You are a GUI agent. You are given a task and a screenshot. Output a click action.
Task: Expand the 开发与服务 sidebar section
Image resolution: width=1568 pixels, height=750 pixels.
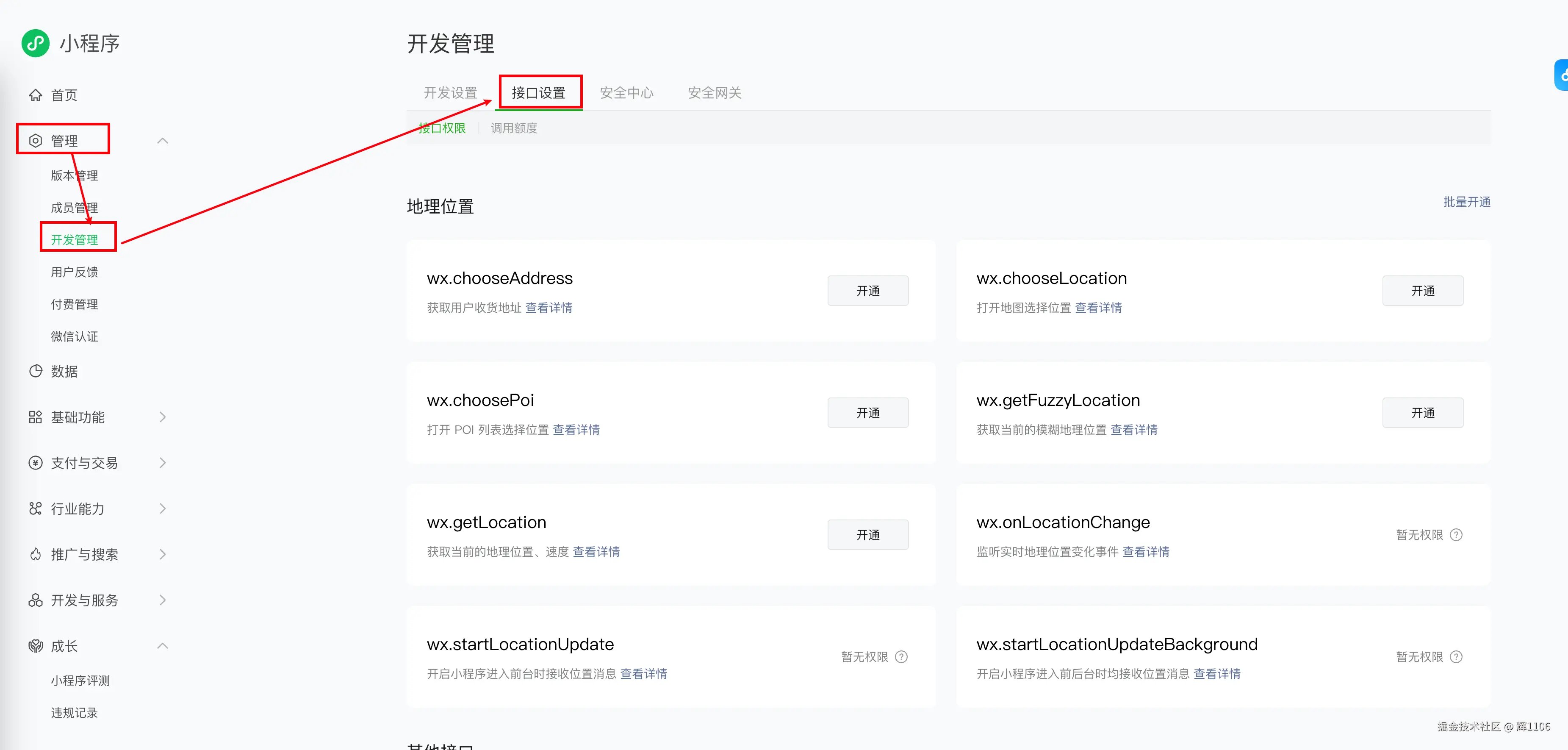click(x=163, y=600)
